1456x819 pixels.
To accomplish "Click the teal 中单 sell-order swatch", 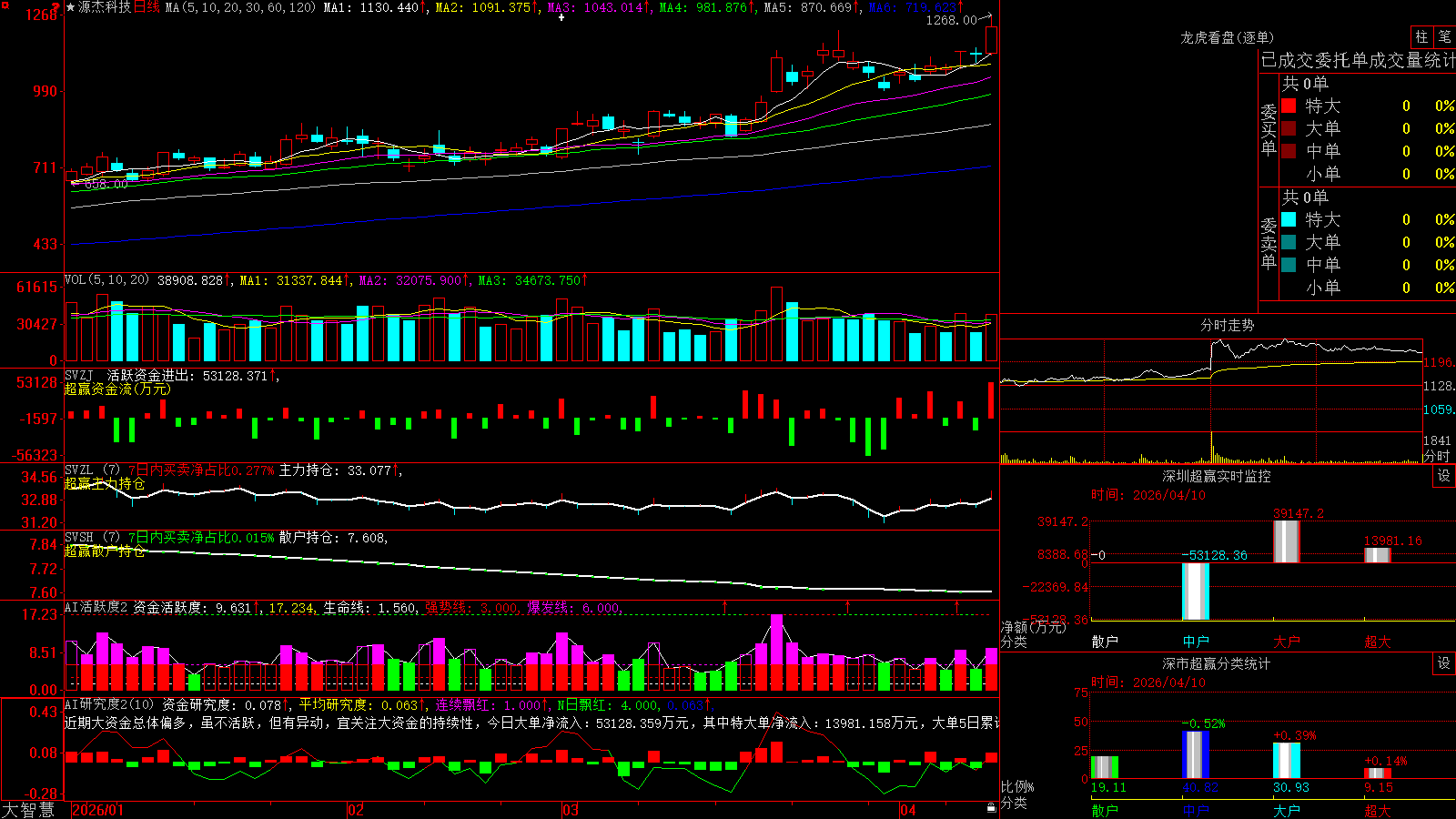I will pyautogui.click(x=1289, y=264).
